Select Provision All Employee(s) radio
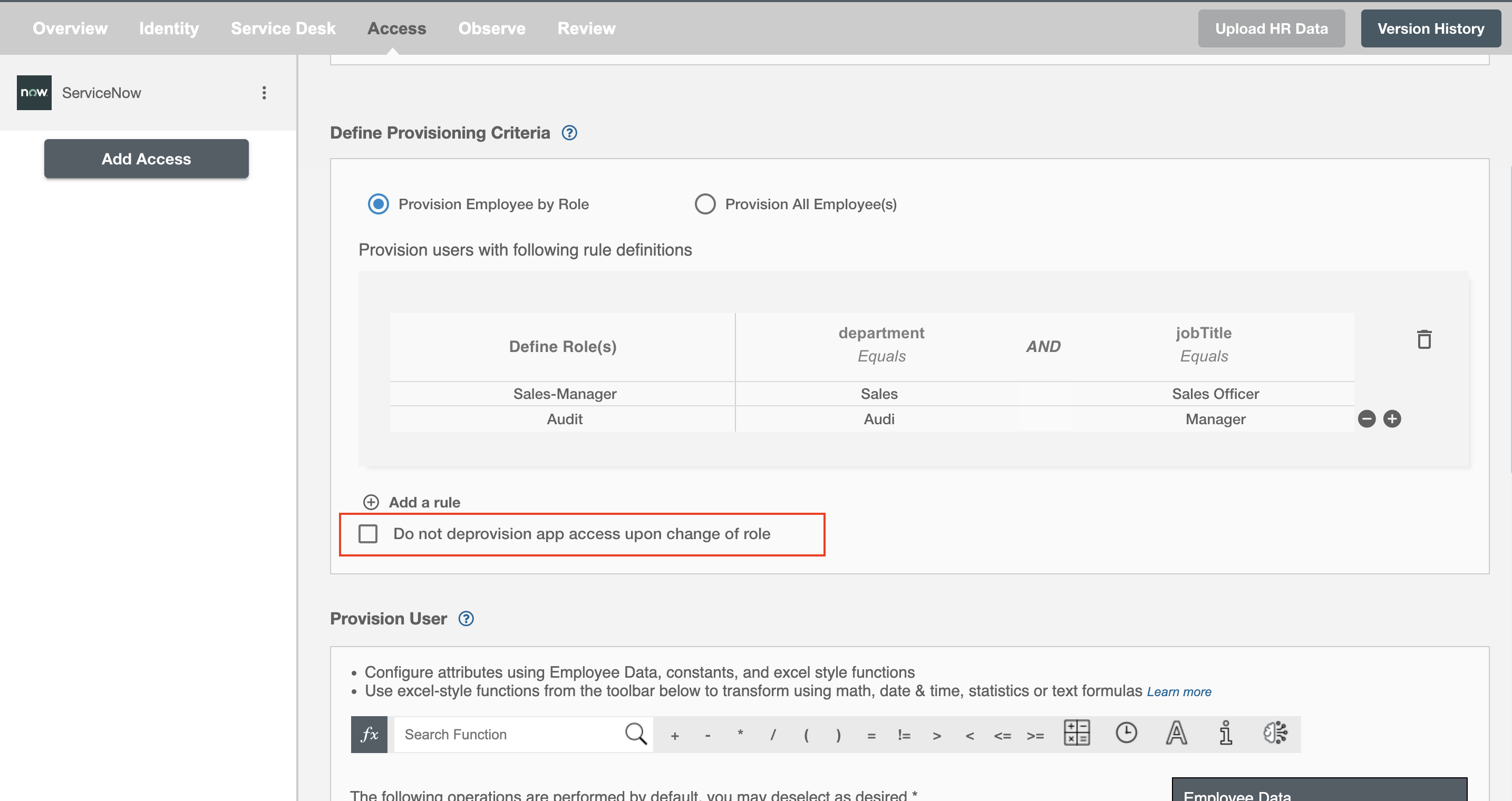This screenshot has width=1512, height=801. [705, 204]
